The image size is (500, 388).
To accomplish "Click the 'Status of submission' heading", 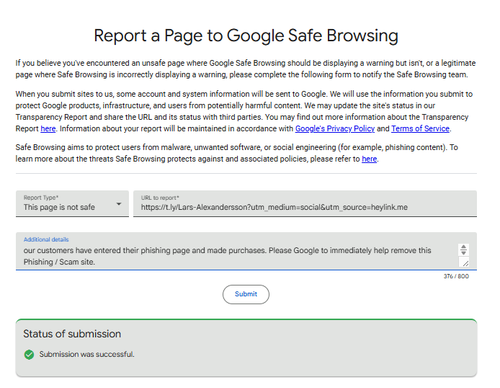I will point(72,334).
